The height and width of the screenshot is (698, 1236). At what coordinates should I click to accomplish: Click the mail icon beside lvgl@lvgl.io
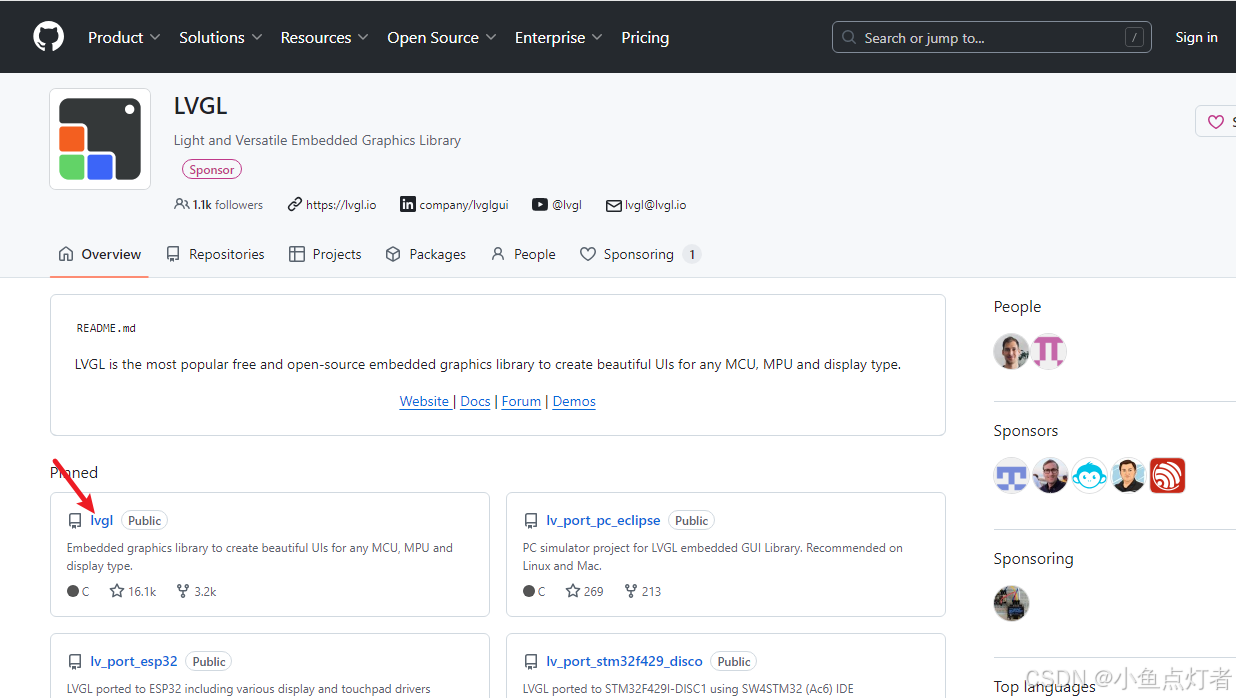[x=614, y=205]
